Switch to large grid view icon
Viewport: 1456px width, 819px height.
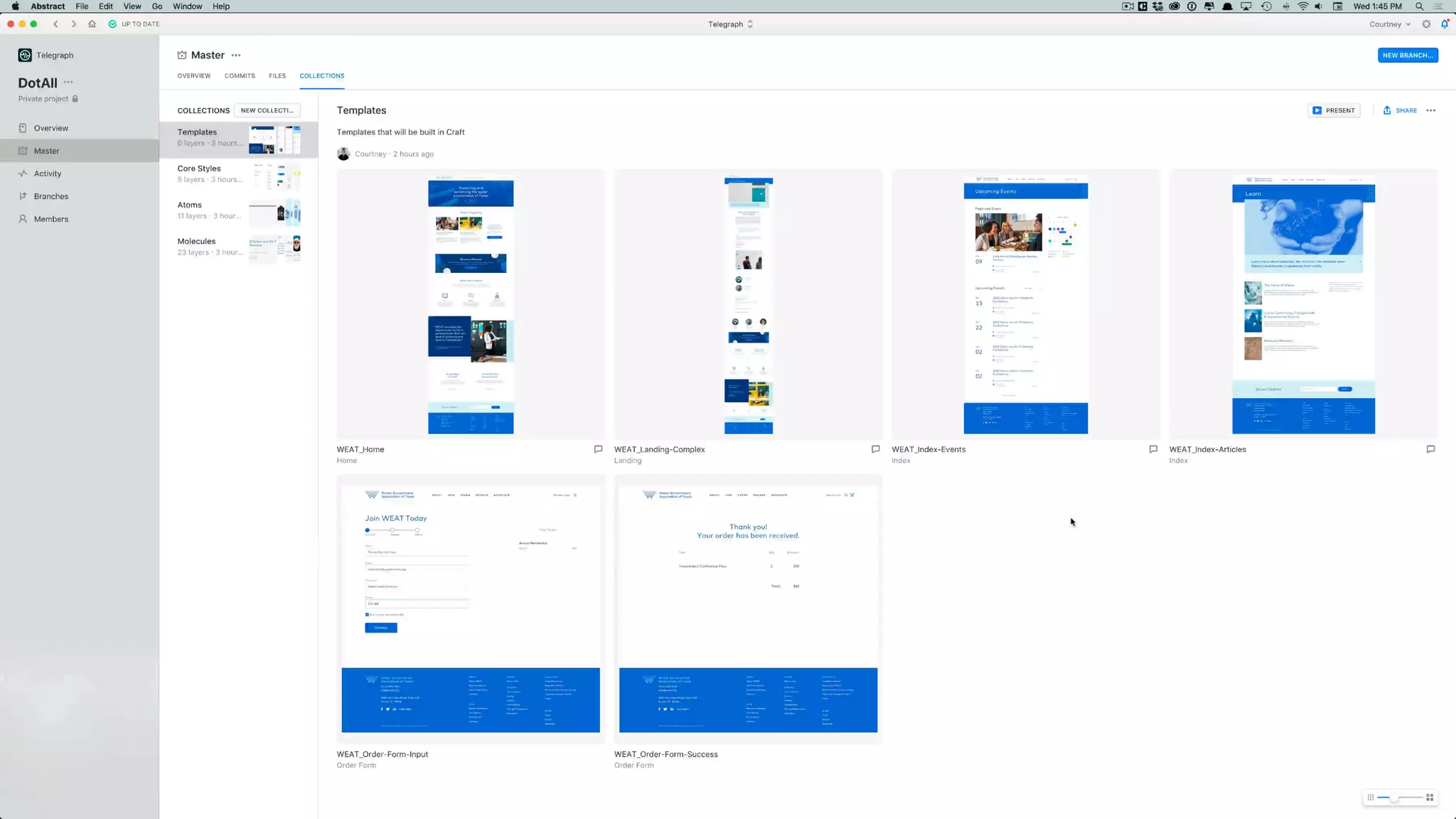[x=1430, y=798]
